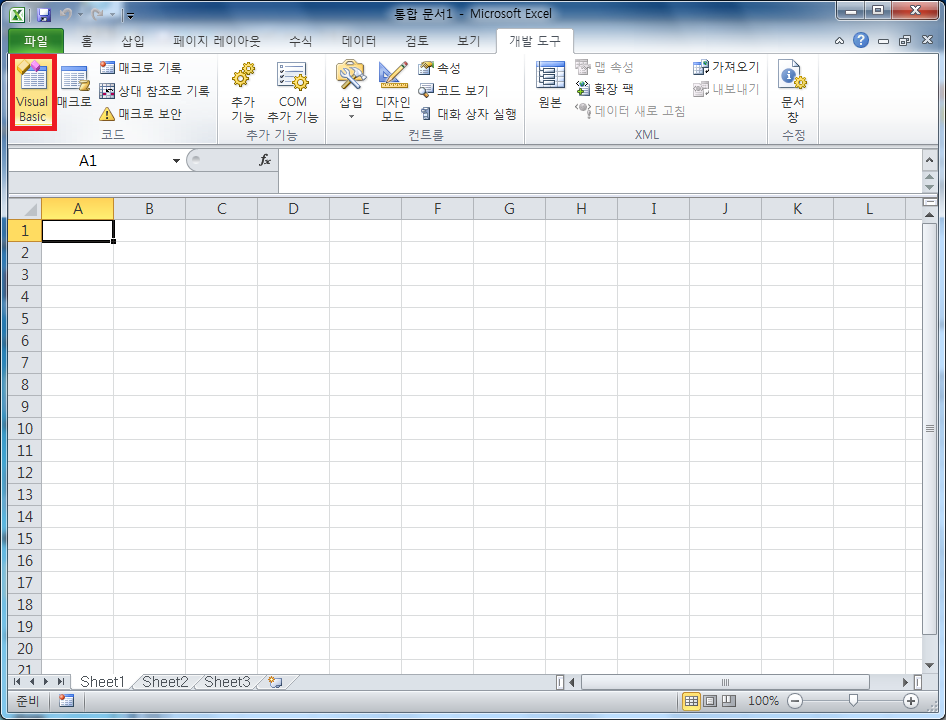Screen dimensions: 946x720
Task: Click the zoom slider handle
Action: coord(853,701)
